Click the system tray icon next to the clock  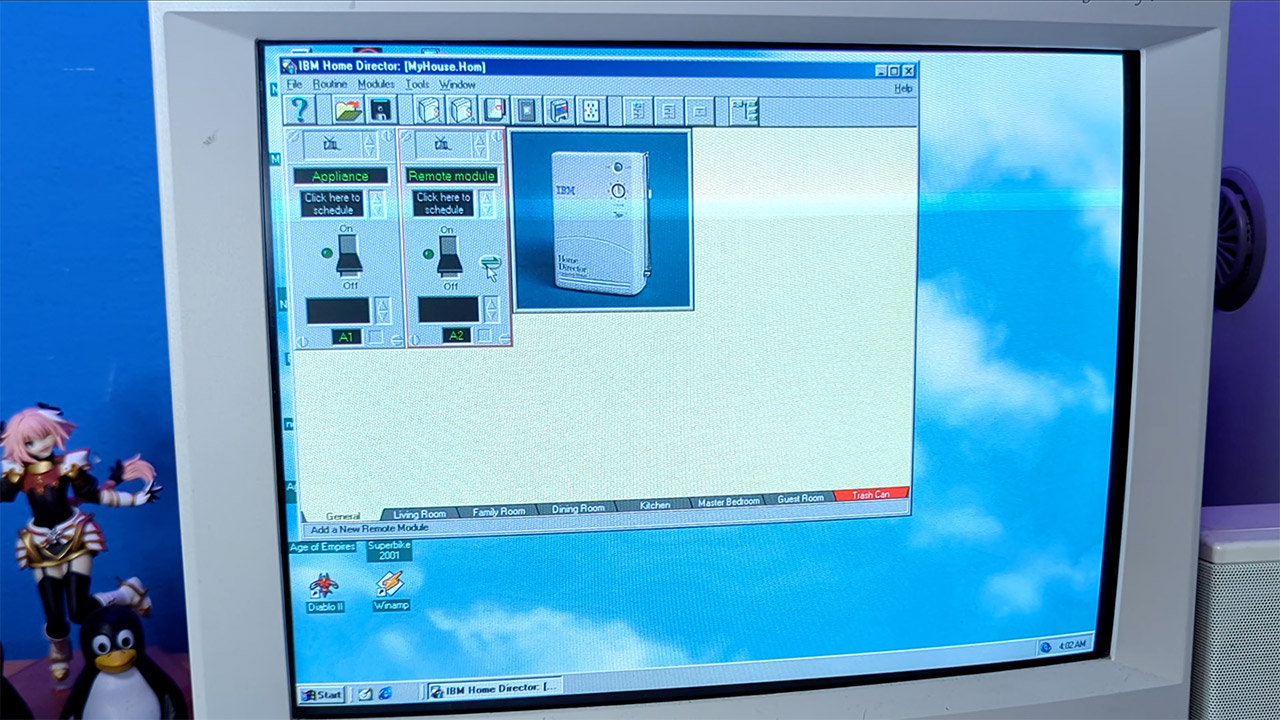pyautogui.click(x=1046, y=646)
